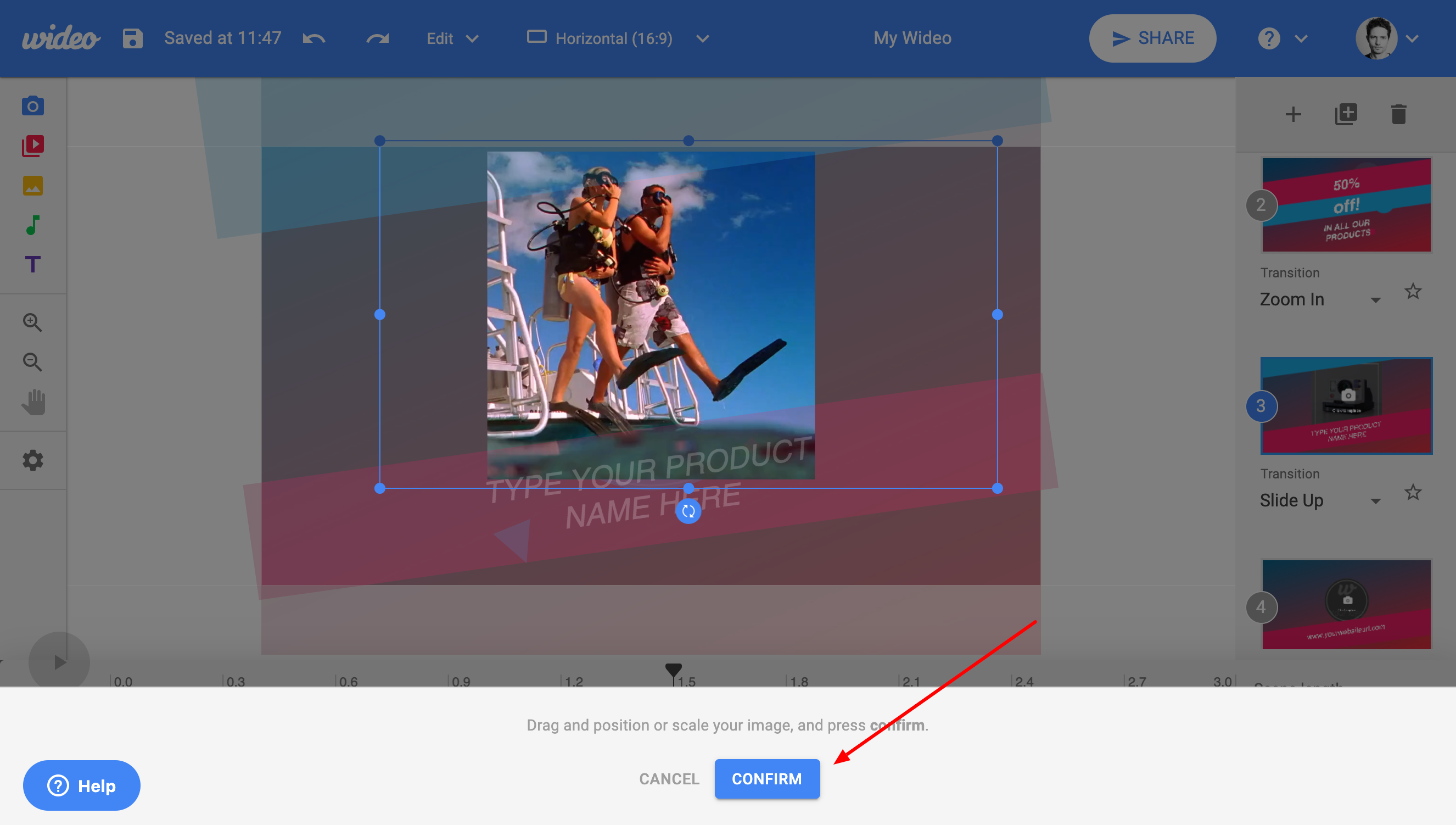Add a new scene with plus icon
1456x825 pixels.
[x=1293, y=114]
